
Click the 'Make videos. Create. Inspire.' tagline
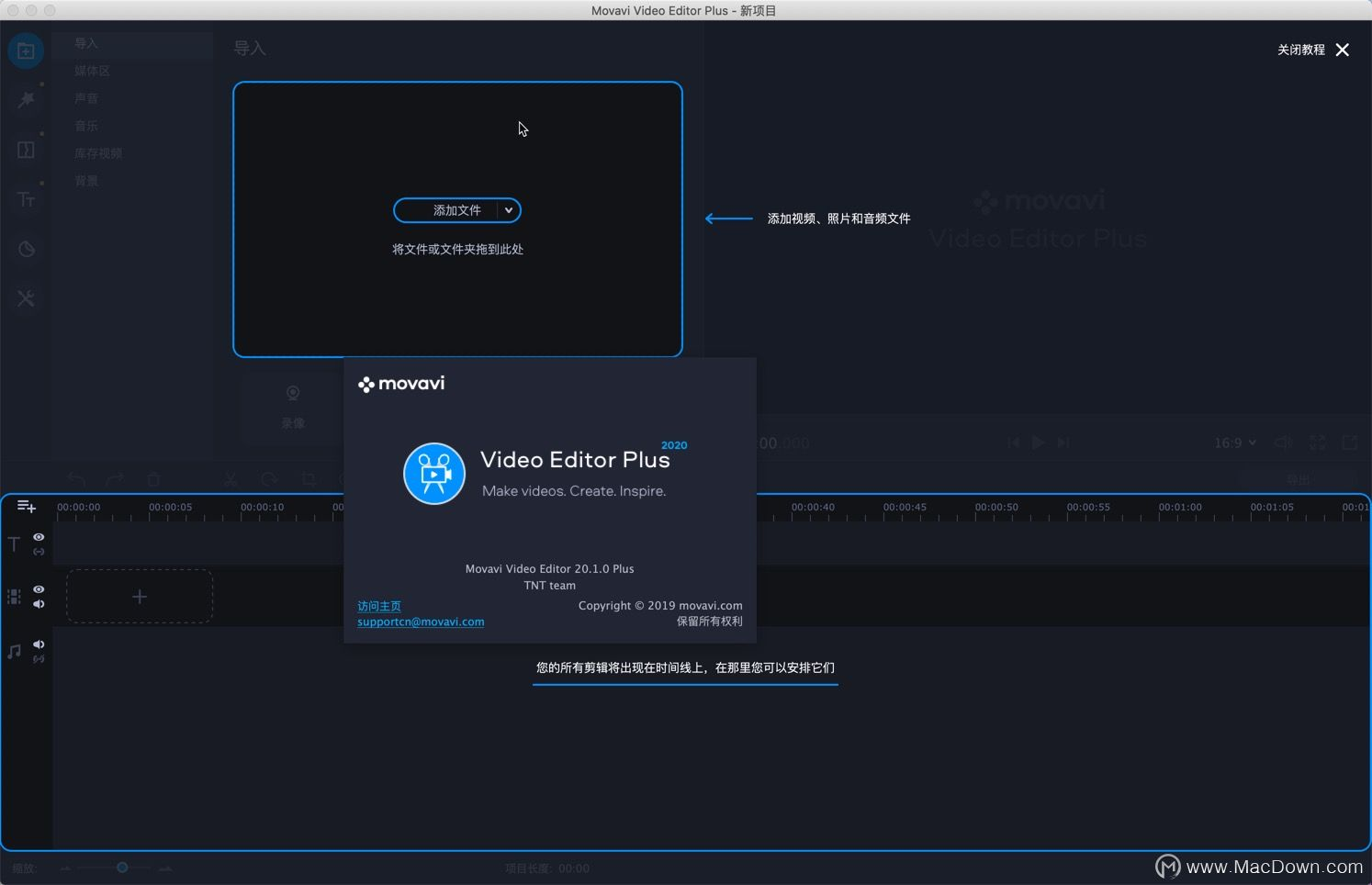coord(574,491)
